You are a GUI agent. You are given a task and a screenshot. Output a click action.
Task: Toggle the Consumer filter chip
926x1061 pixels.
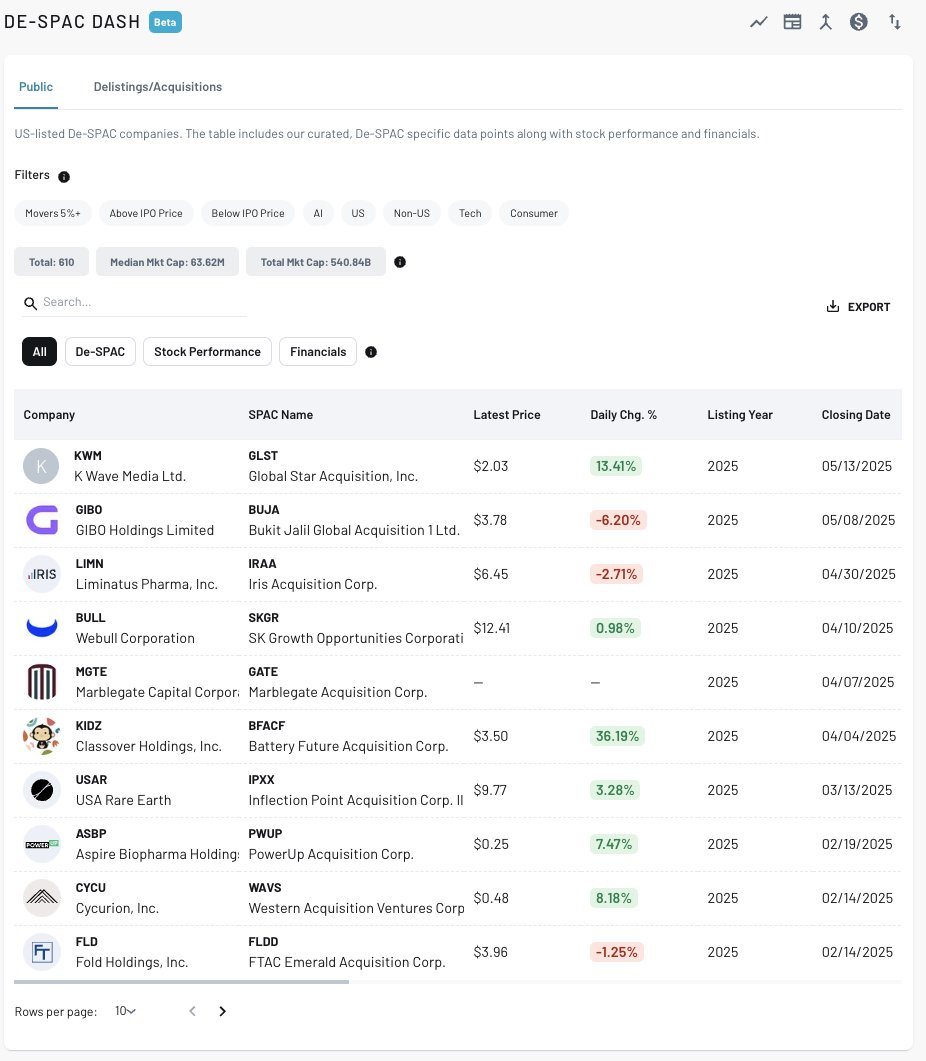[x=534, y=213]
